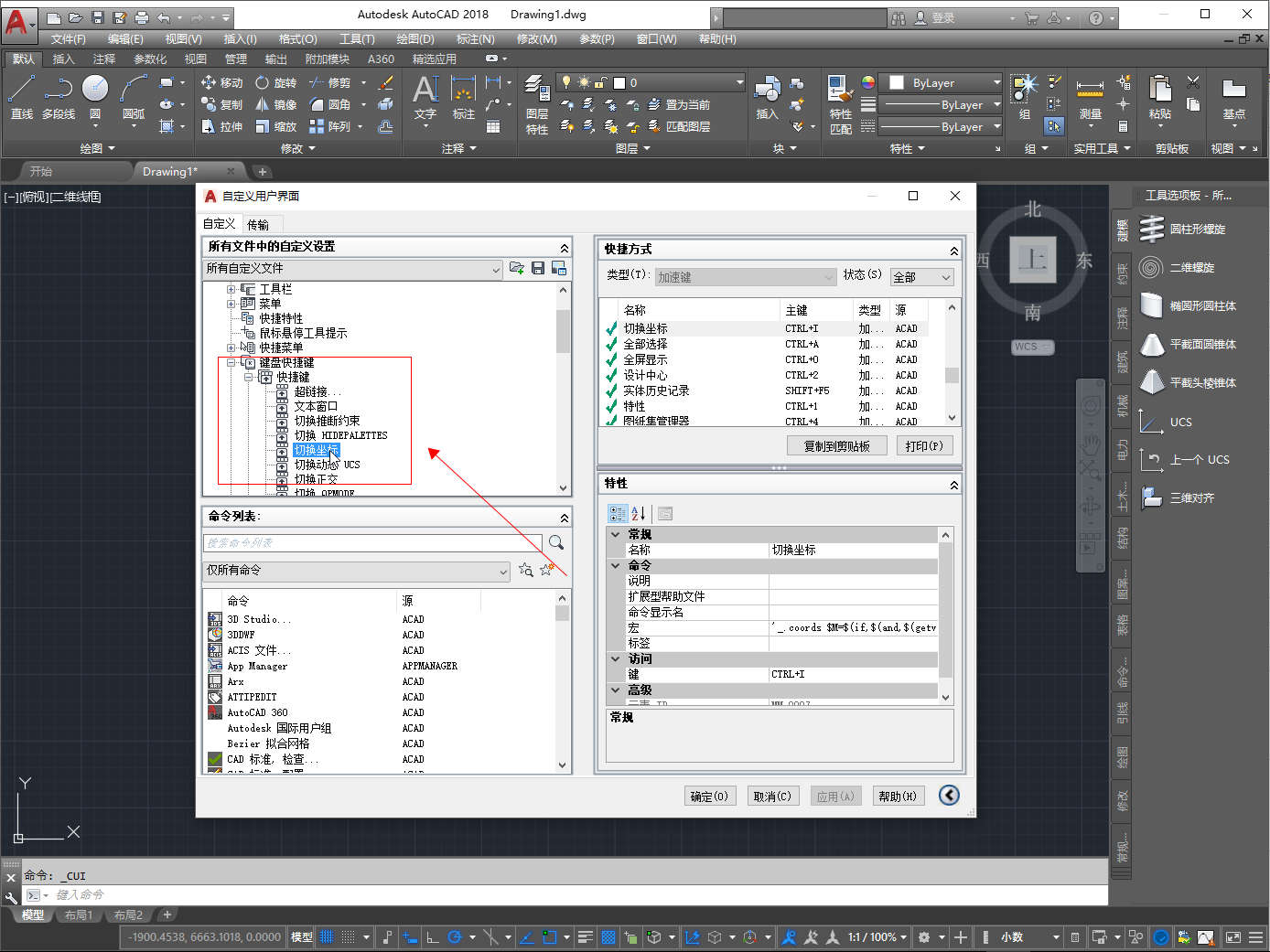Click the 镜像 mirror tool
This screenshot has height=952, width=1270.
(276, 104)
